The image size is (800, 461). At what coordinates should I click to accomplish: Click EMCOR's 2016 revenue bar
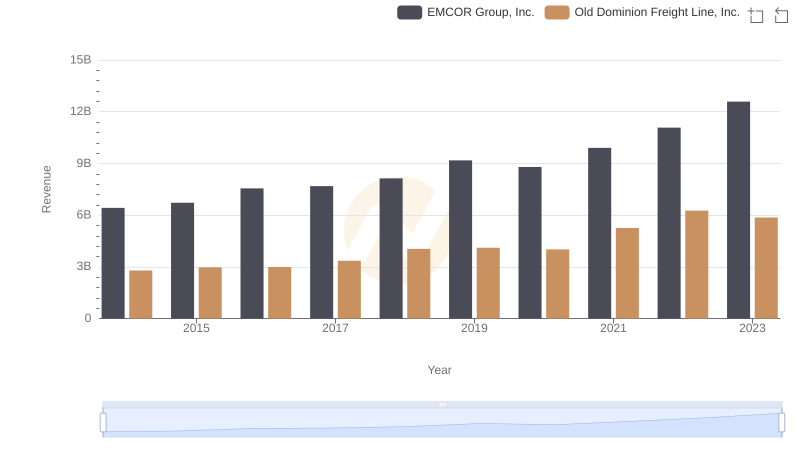(252, 253)
